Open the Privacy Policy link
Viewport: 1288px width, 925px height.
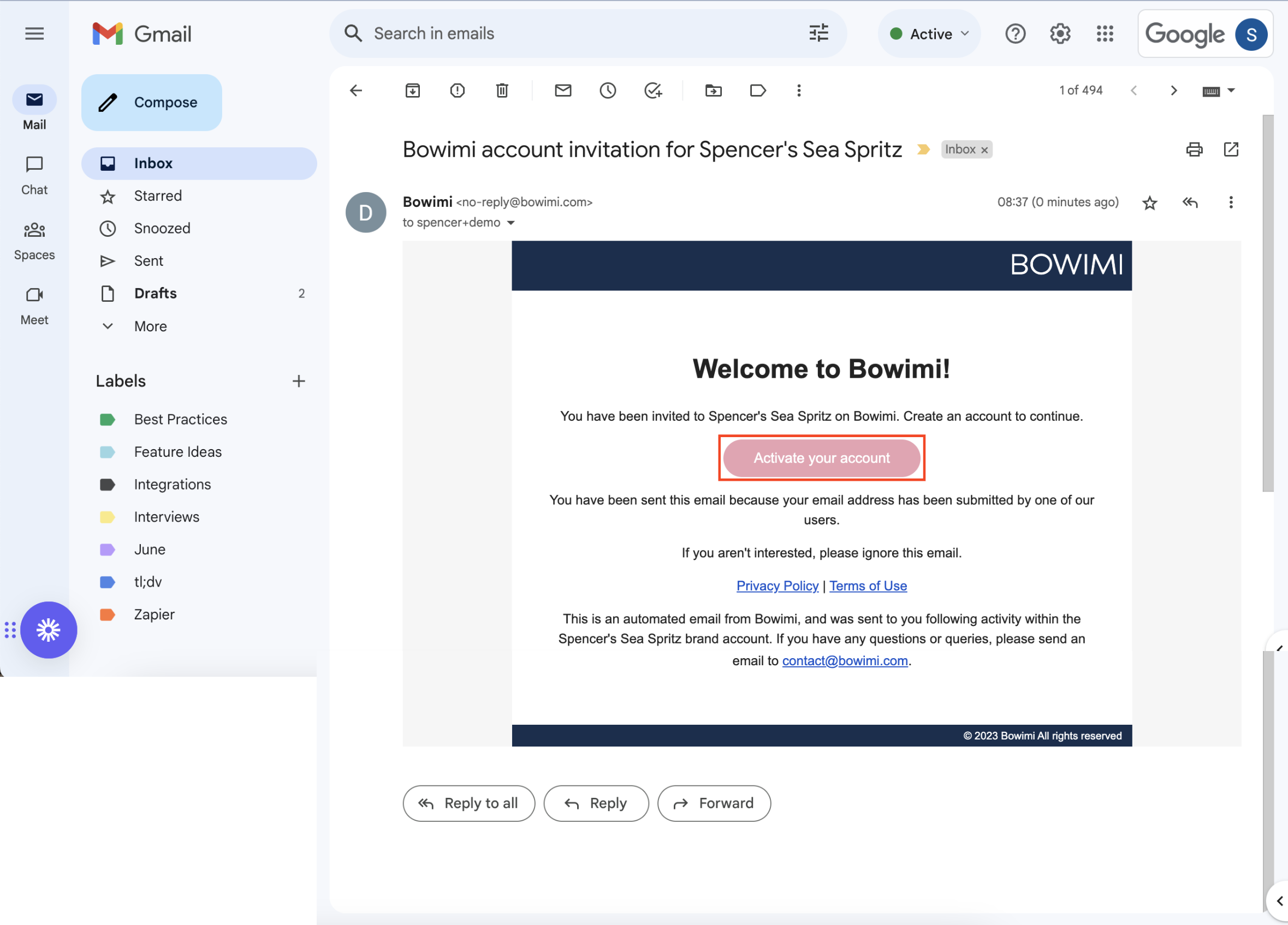click(x=777, y=586)
